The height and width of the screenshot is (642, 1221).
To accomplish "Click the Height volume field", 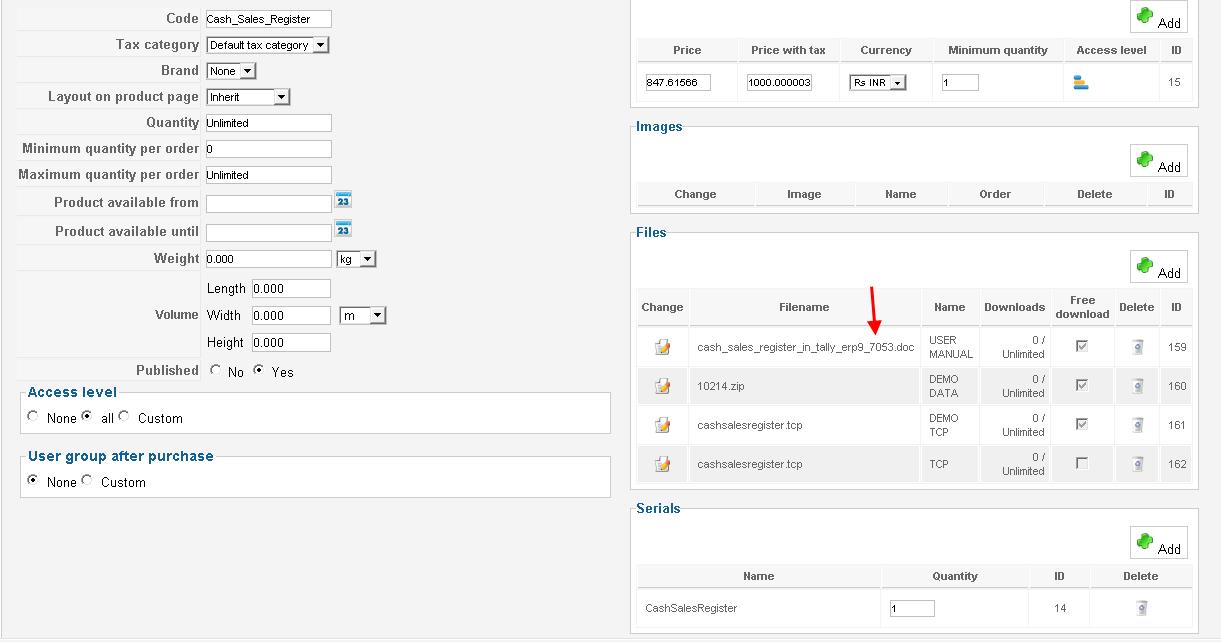I will pos(291,342).
